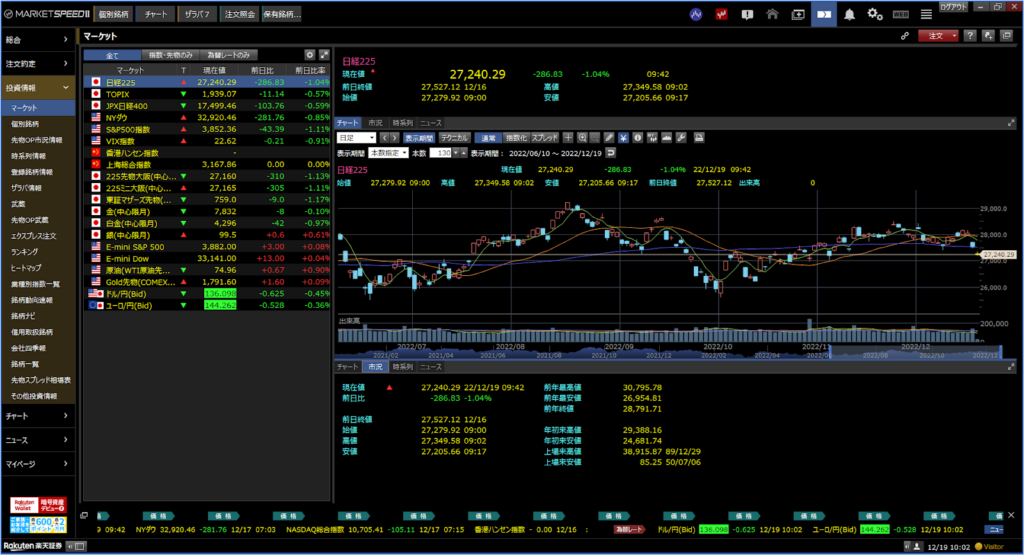The width and height of the screenshot is (1024, 555).
Task: Click the market list gear settings icon
Action: pyautogui.click(x=310, y=55)
